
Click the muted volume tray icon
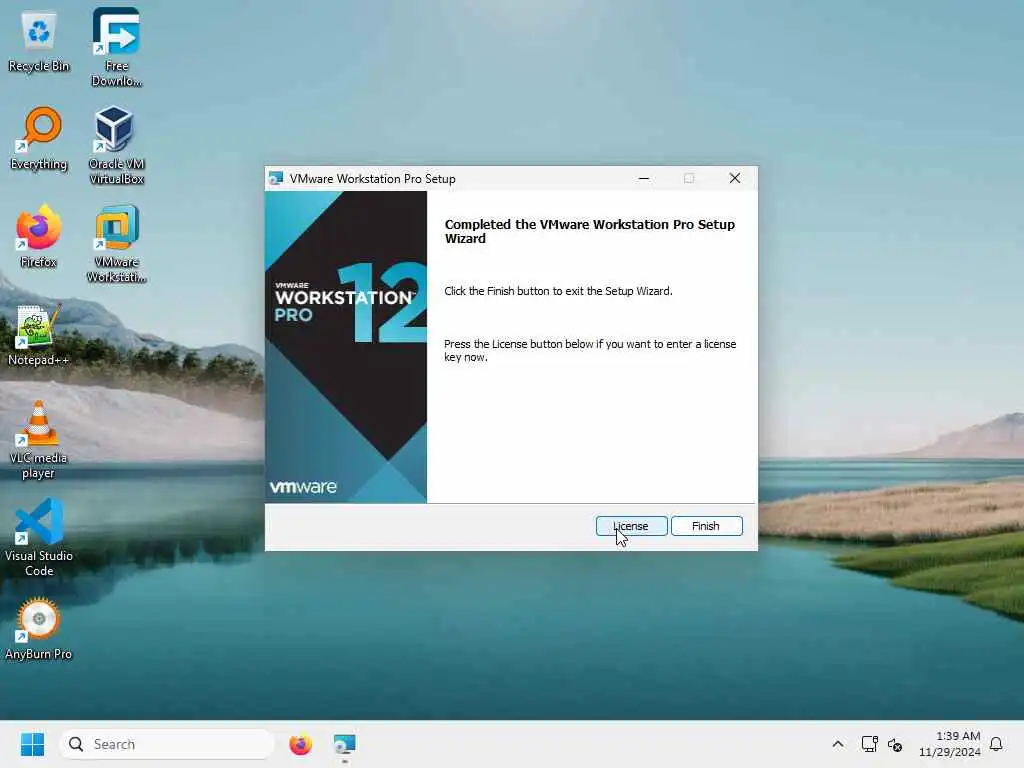tap(895, 744)
